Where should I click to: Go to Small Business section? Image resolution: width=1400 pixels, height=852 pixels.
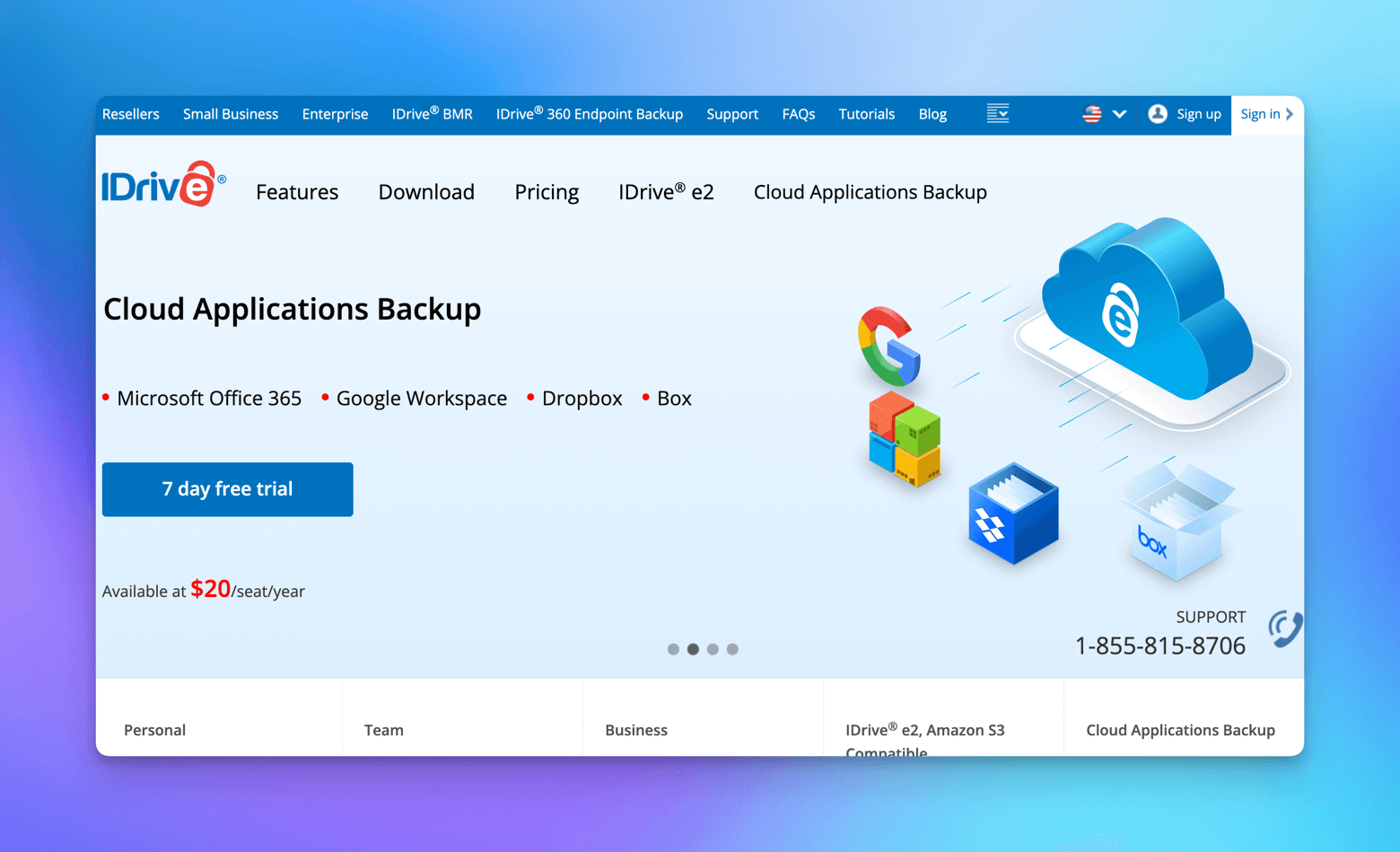click(231, 114)
